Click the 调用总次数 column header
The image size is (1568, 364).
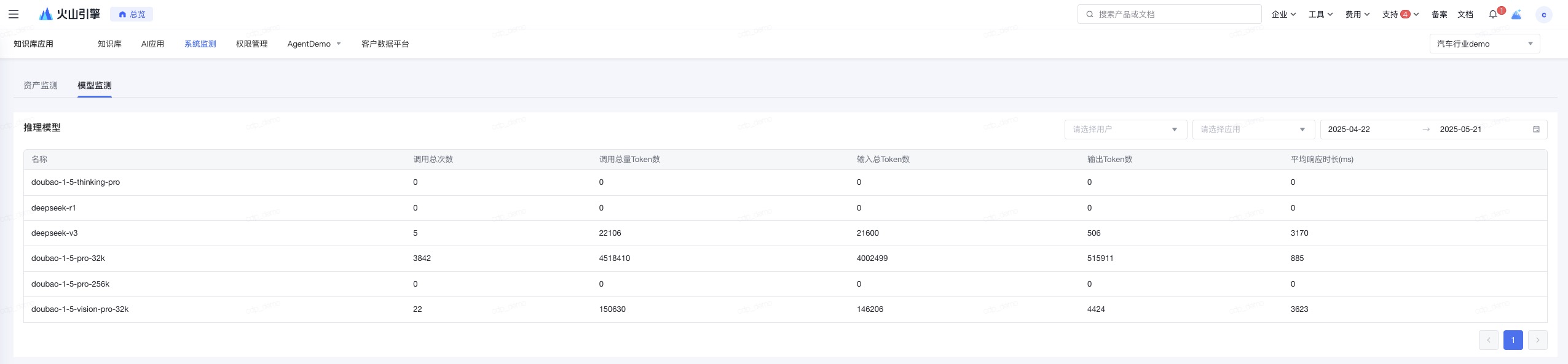pyautogui.click(x=433, y=160)
